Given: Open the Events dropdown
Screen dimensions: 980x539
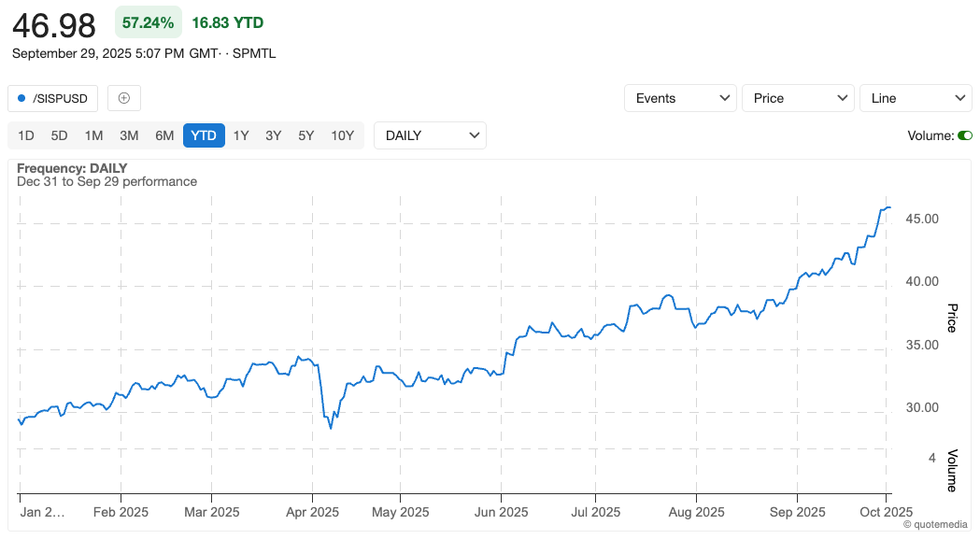Looking at the screenshot, I should pyautogui.click(x=680, y=98).
